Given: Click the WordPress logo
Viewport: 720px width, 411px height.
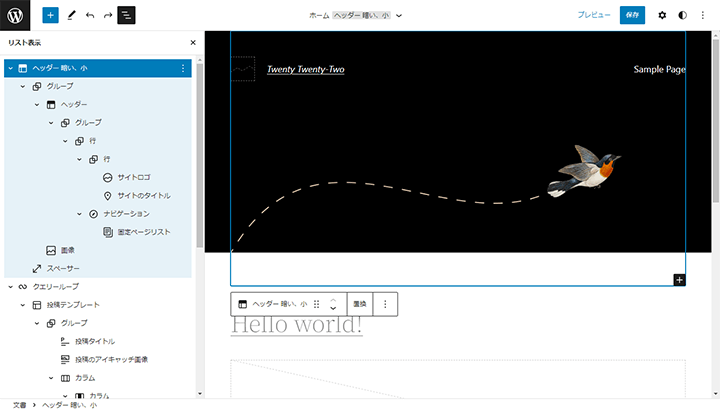Looking at the screenshot, I should pyautogui.click(x=16, y=15).
